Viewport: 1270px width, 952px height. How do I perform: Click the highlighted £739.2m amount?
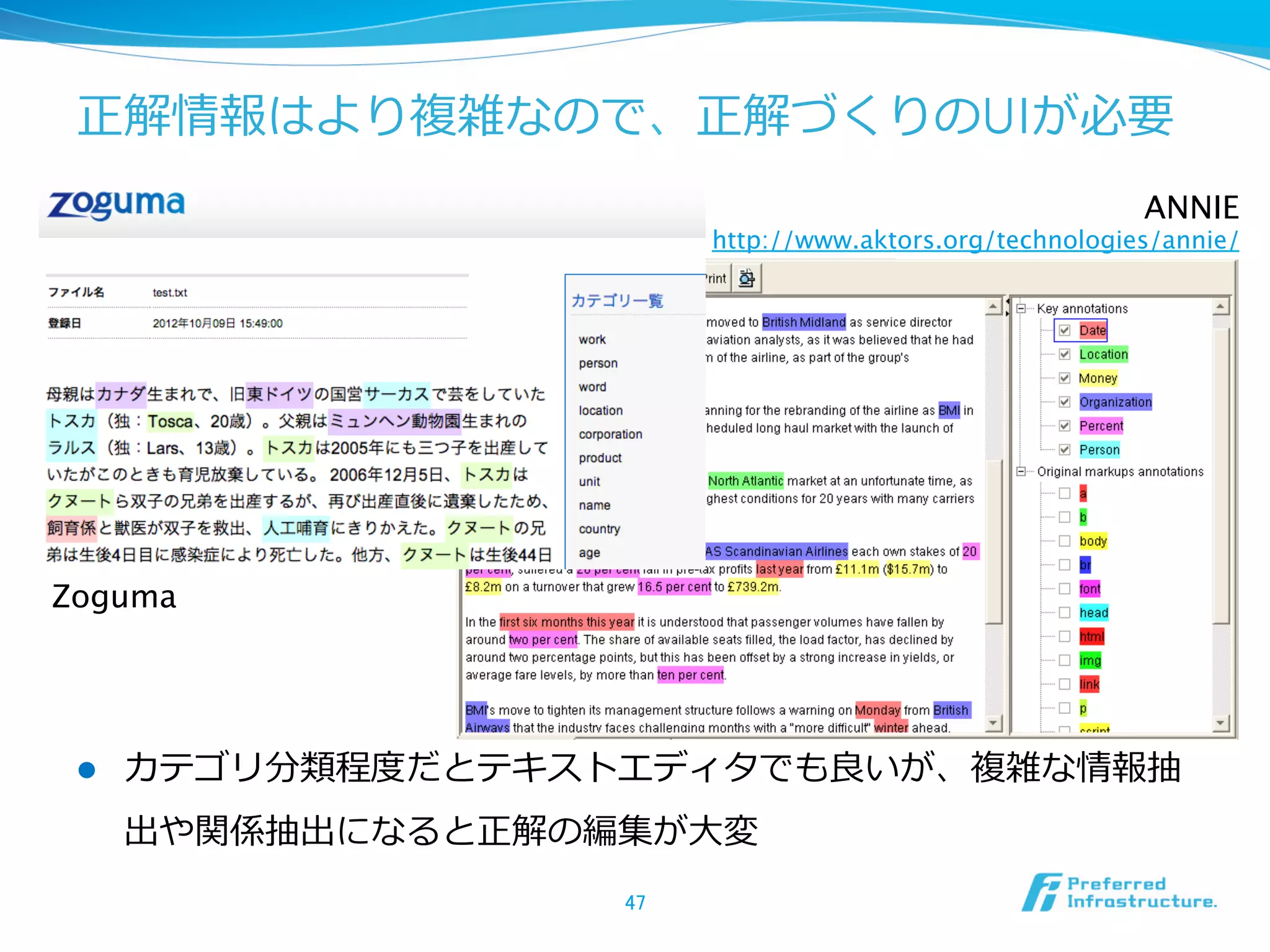click(x=753, y=586)
